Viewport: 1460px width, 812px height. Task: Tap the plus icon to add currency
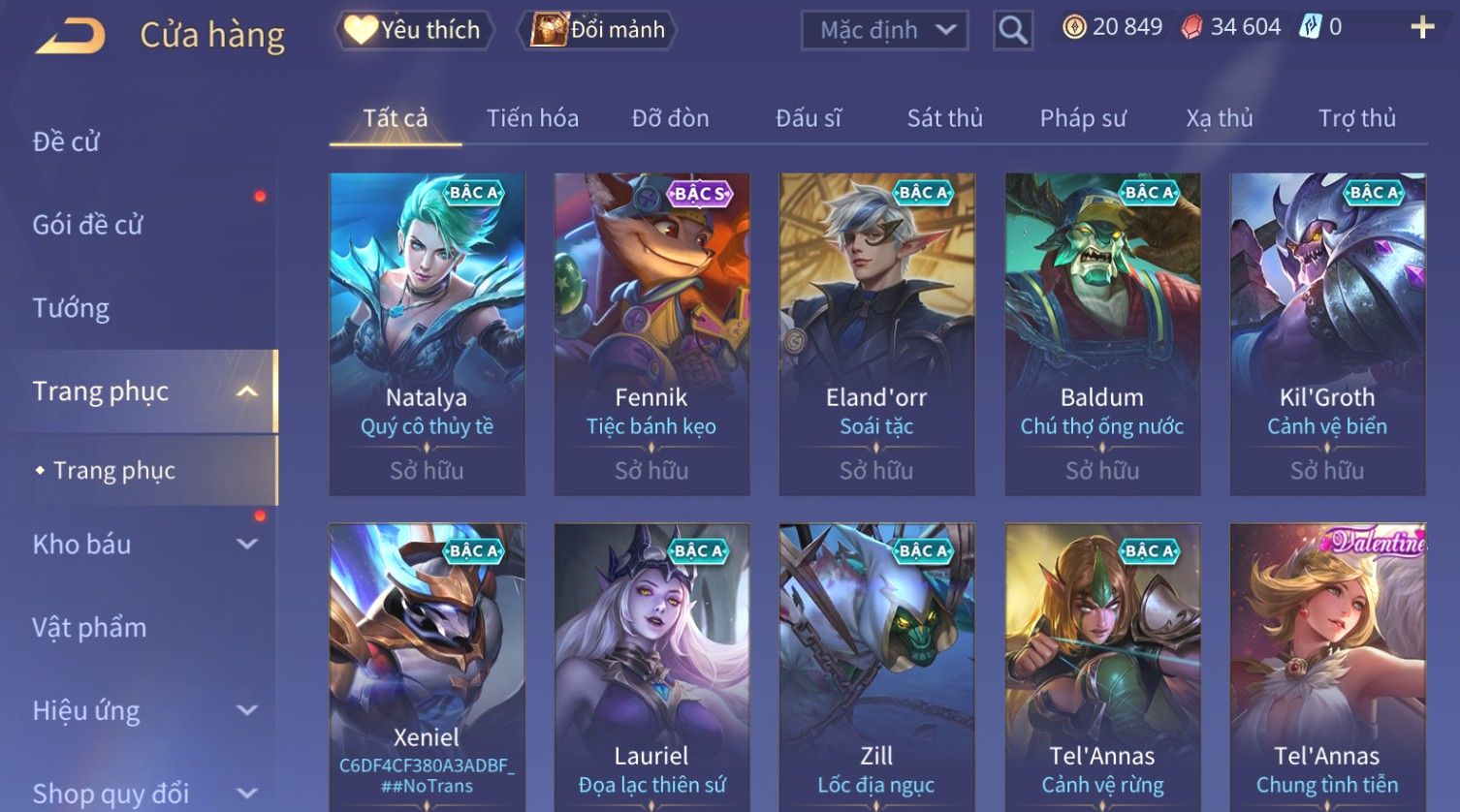tap(1422, 27)
